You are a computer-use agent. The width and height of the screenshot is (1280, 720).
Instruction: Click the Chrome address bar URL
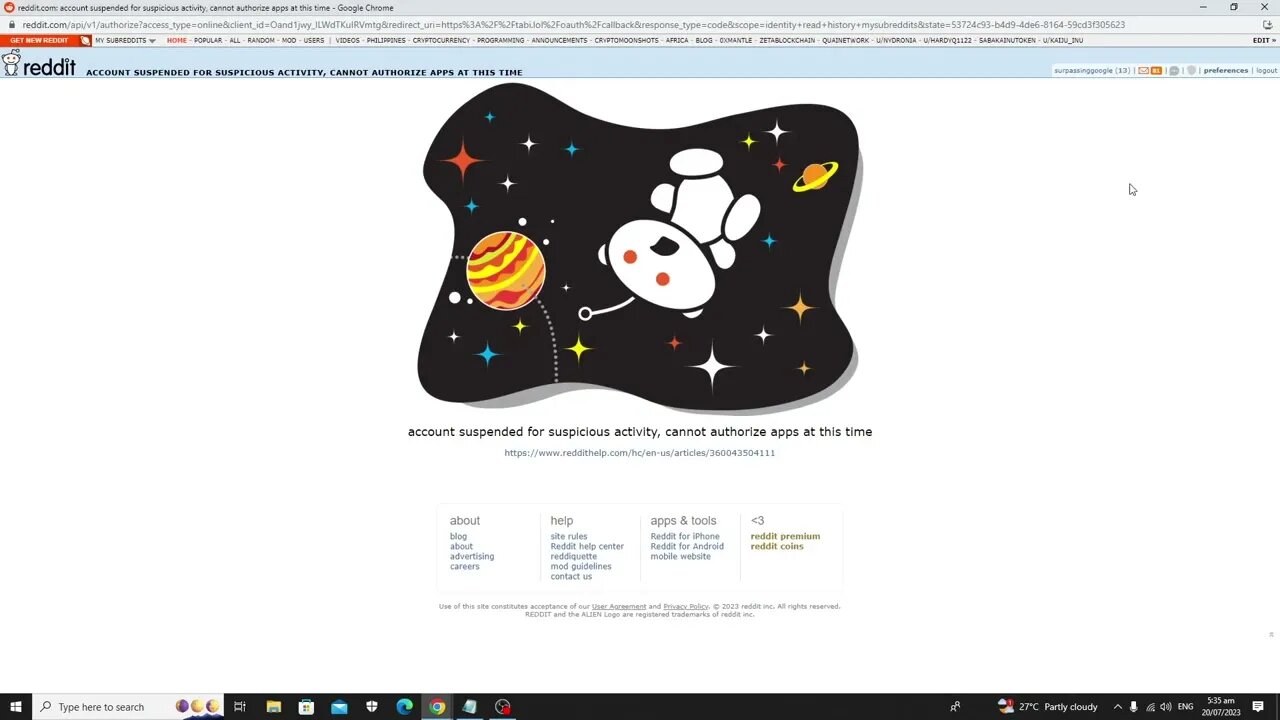pos(574,25)
